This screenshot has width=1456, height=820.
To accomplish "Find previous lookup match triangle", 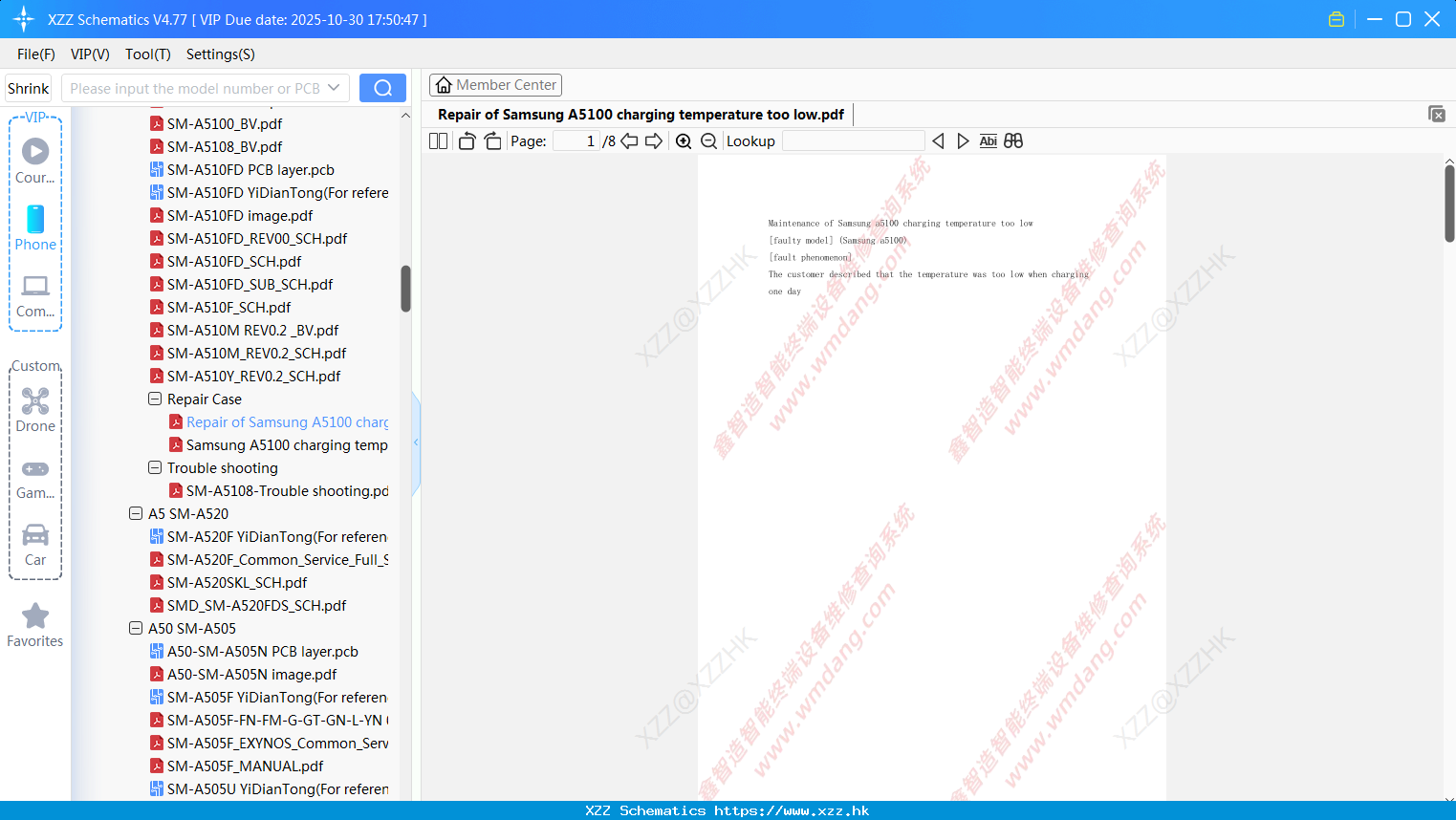I will (938, 141).
